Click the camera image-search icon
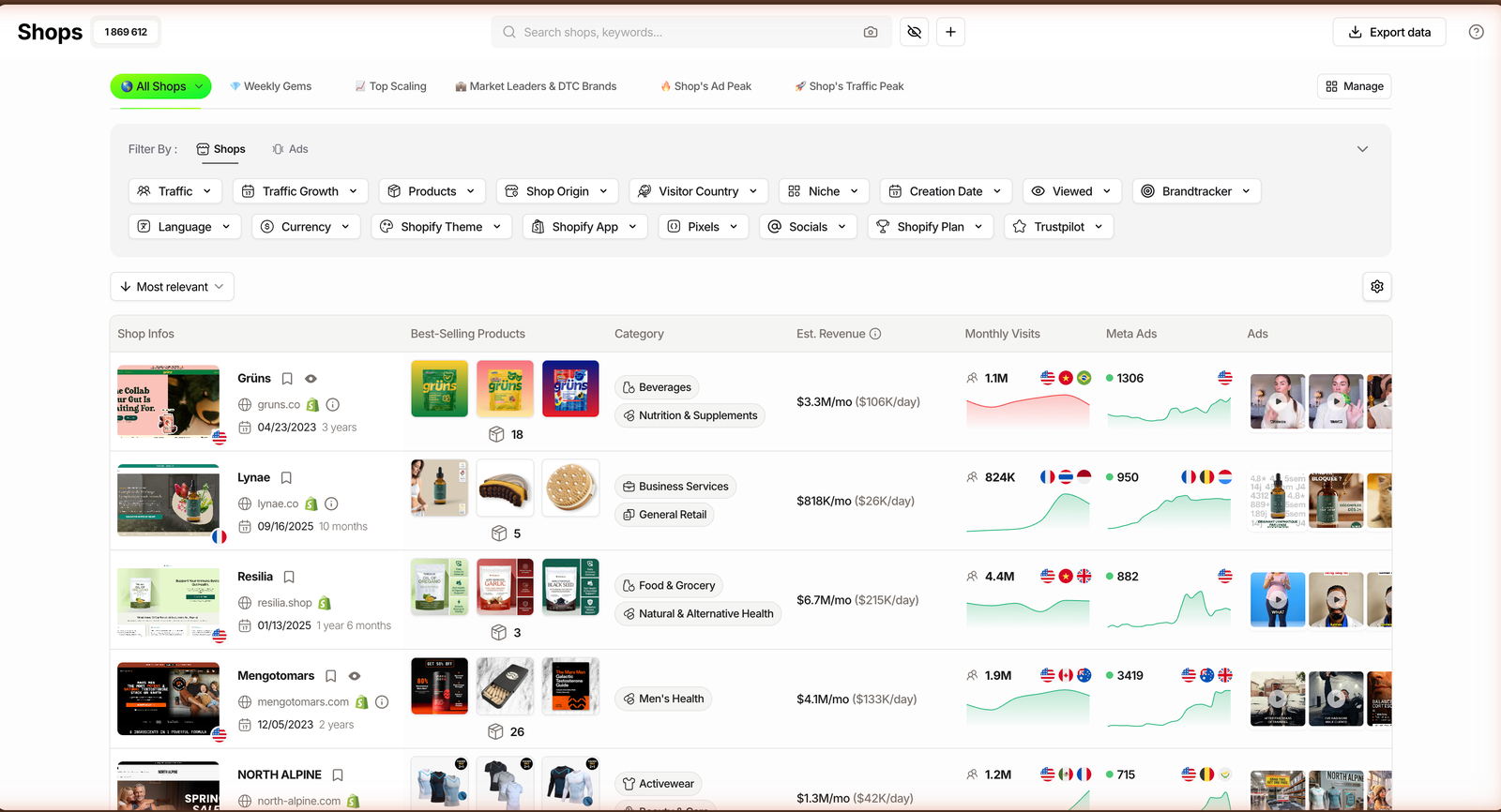This screenshot has height=812, width=1501. (x=871, y=32)
